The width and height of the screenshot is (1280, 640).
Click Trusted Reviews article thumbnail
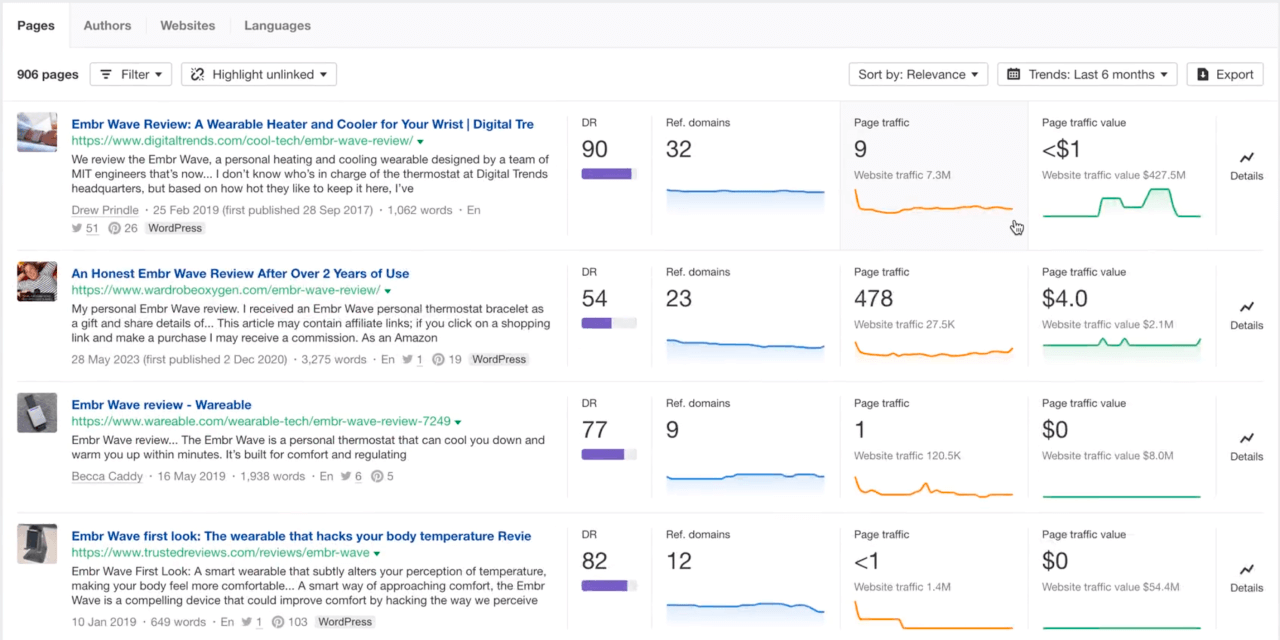pyautogui.click(x=37, y=544)
